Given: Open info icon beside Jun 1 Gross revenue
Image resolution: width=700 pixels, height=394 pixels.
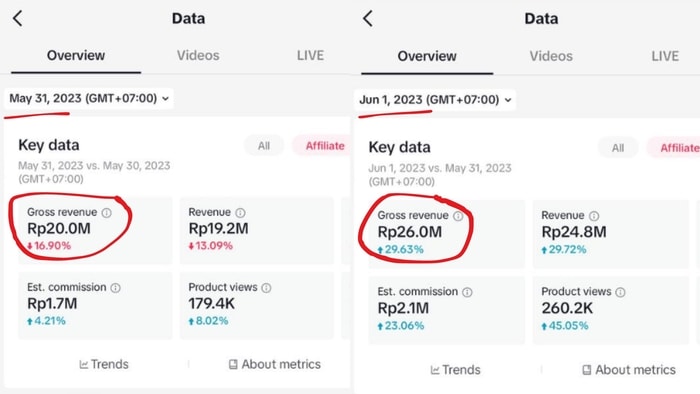Looking at the screenshot, I should (x=458, y=216).
